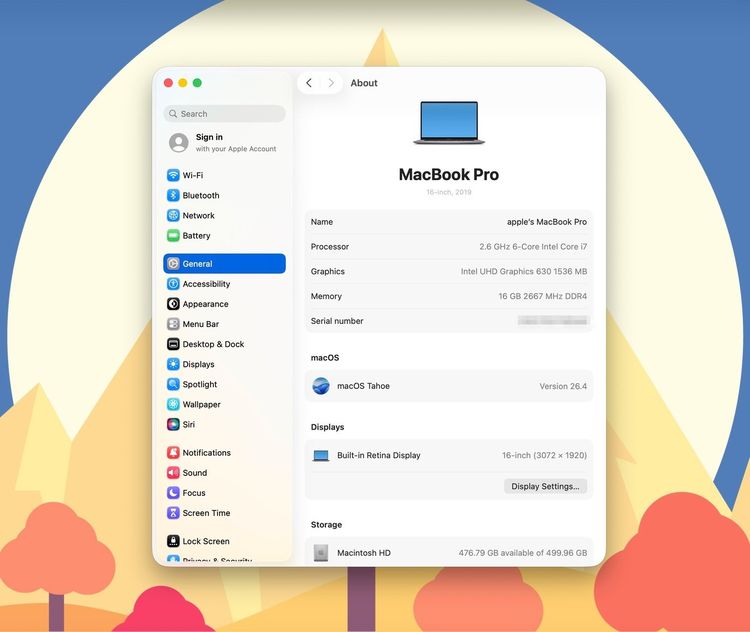The image size is (750, 632).
Task: Click the Spotlight magnifier icon
Action: click(x=173, y=384)
